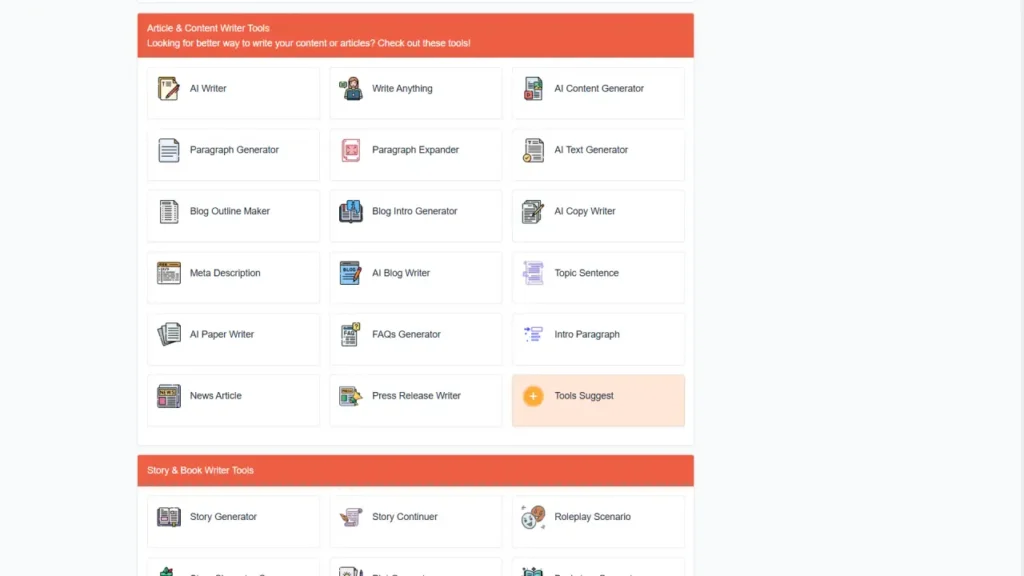1024x576 pixels.
Task: Click the AI Content Generator icon
Action: tap(533, 89)
